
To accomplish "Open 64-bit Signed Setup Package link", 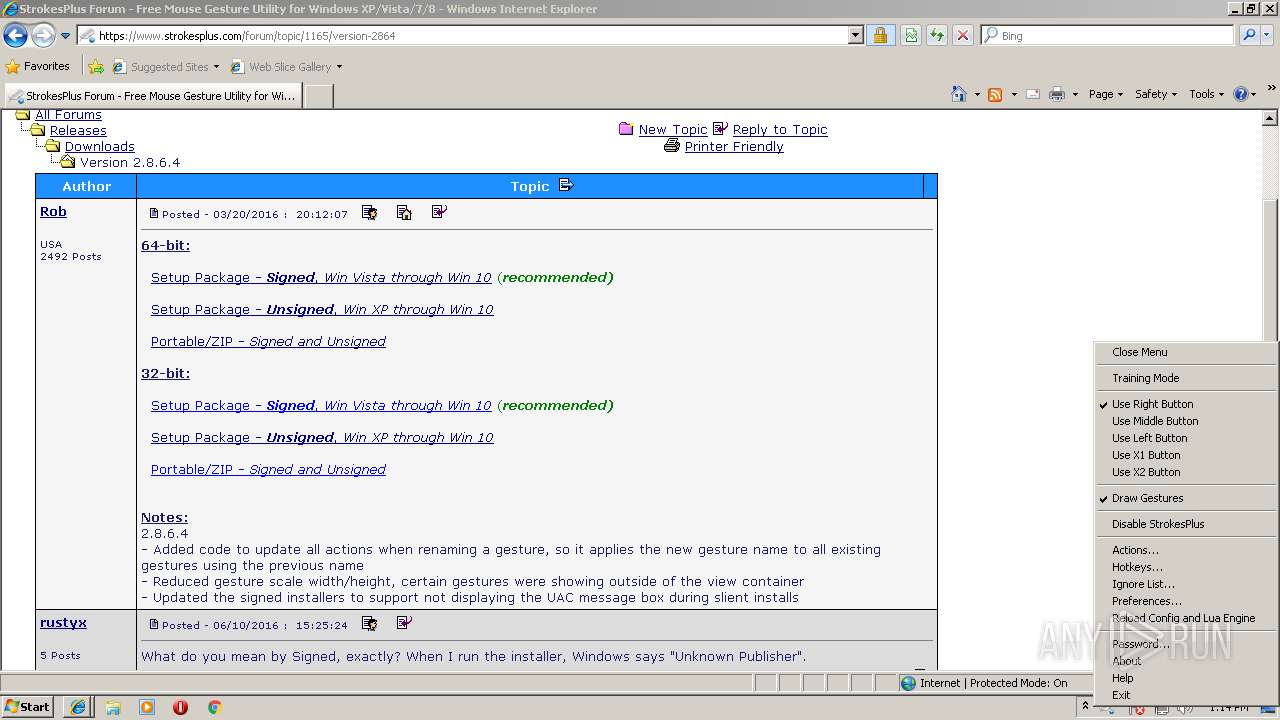I will [x=321, y=277].
